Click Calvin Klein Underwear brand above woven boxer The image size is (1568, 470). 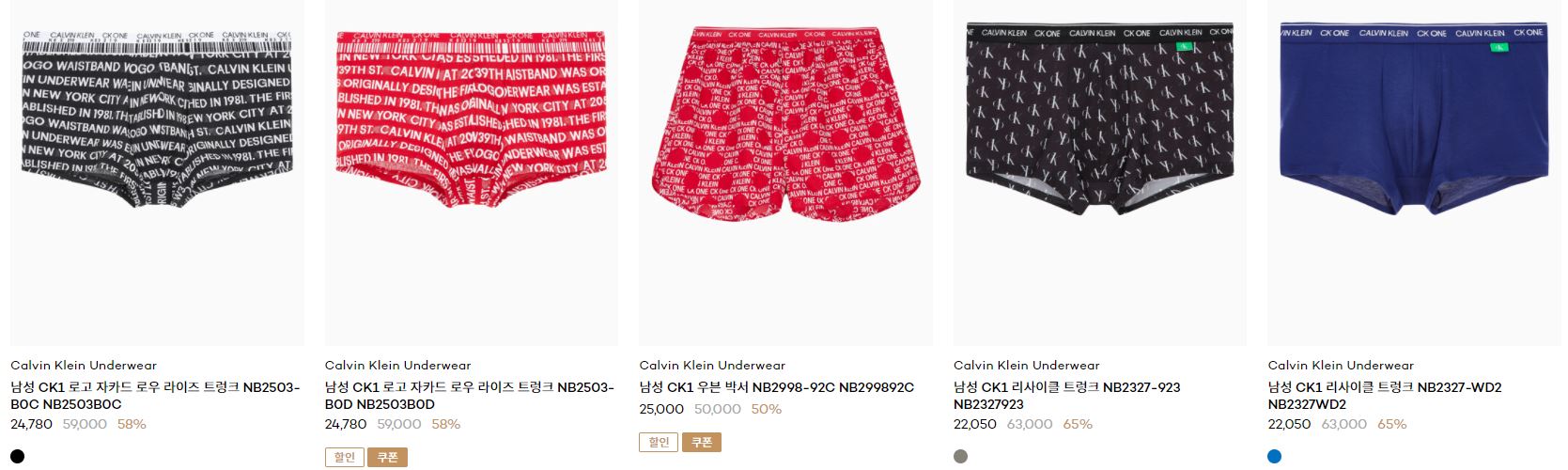click(712, 365)
